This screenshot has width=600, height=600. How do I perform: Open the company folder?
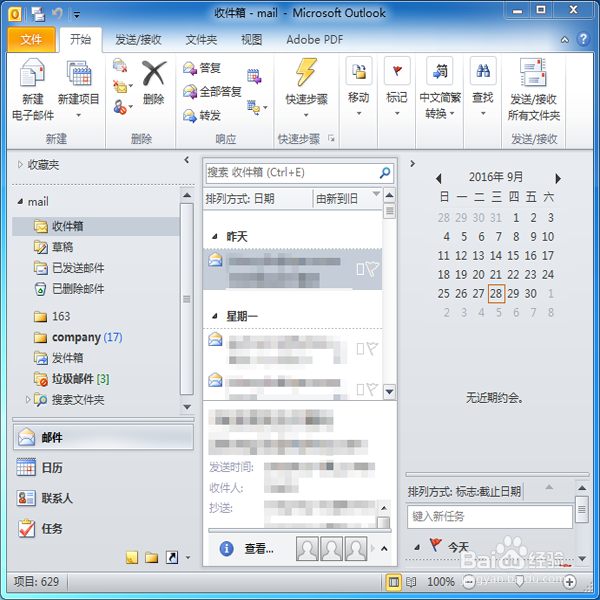pyautogui.click(x=78, y=337)
